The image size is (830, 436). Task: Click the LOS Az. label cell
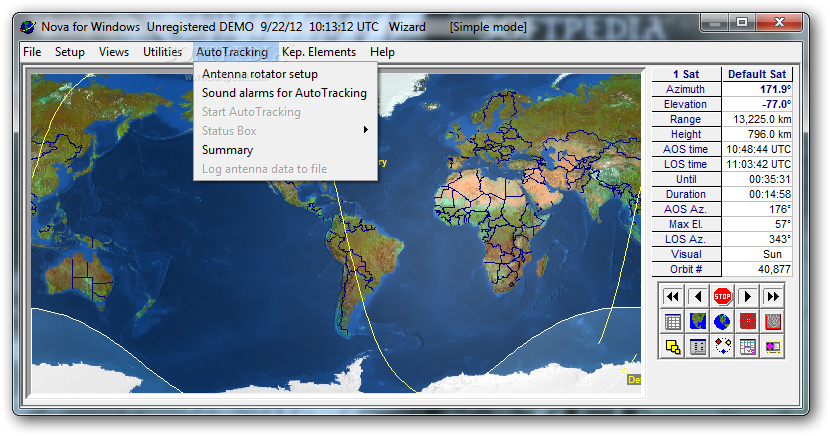click(686, 239)
